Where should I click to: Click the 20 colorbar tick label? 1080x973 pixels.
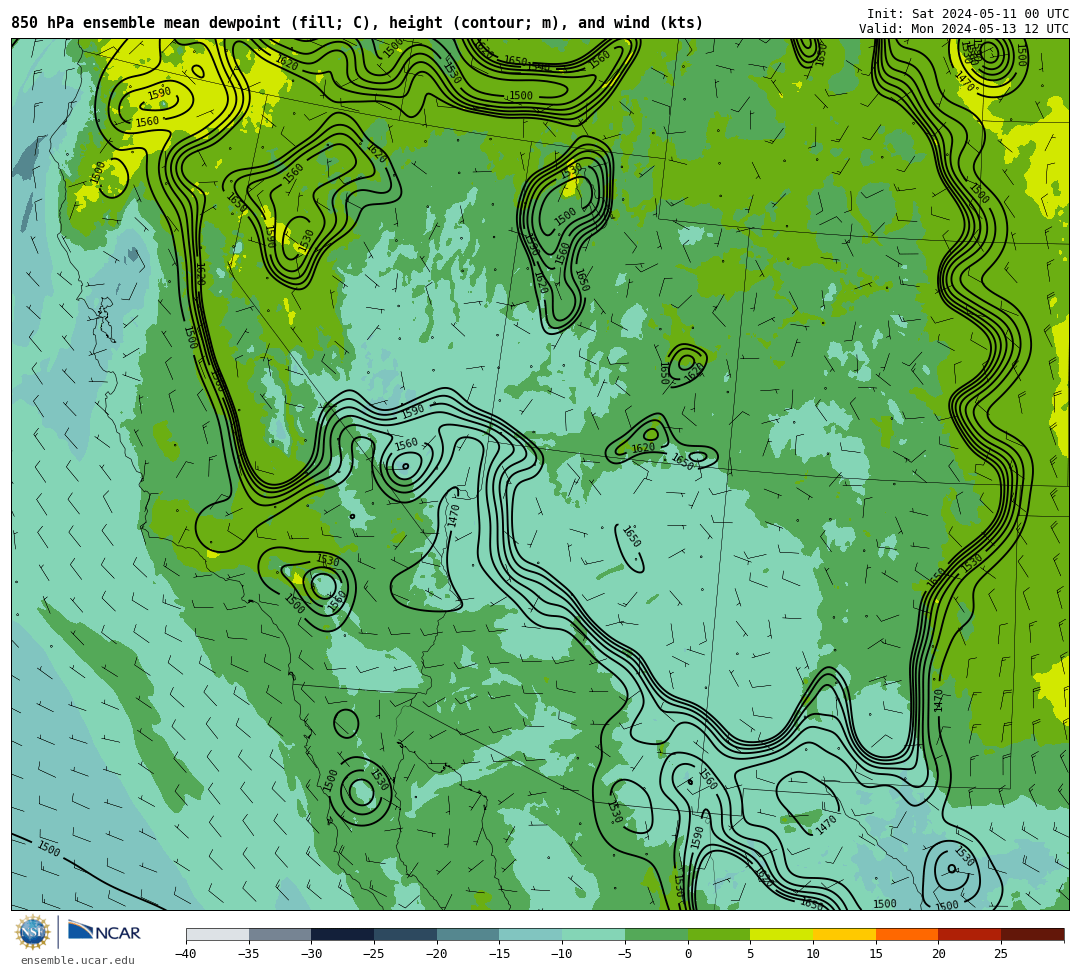click(938, 954)
